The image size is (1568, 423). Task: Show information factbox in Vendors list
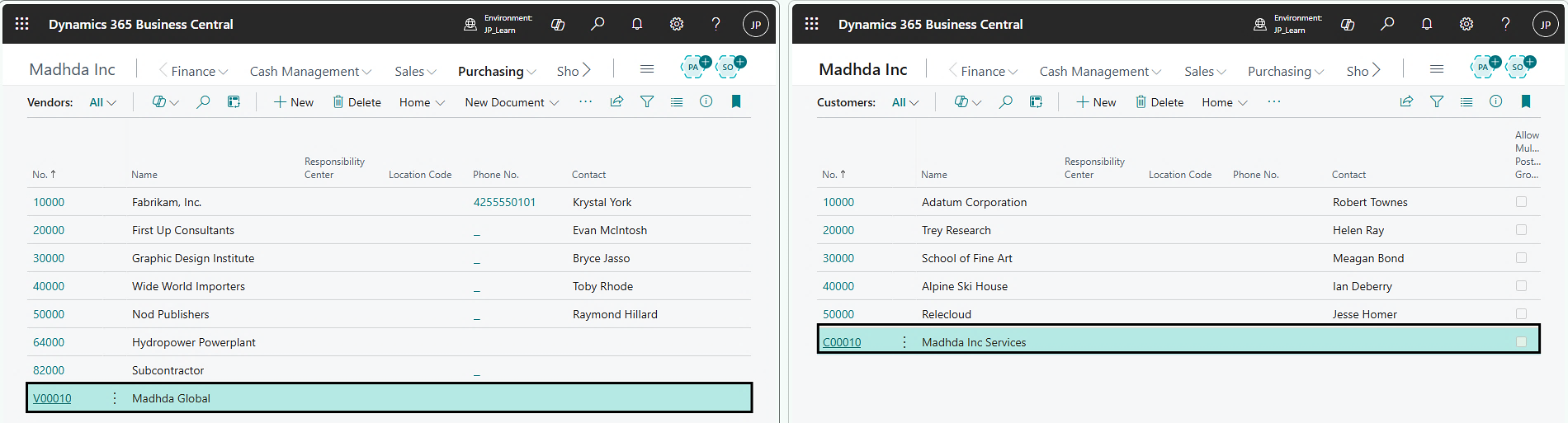[x=706, y=101]
